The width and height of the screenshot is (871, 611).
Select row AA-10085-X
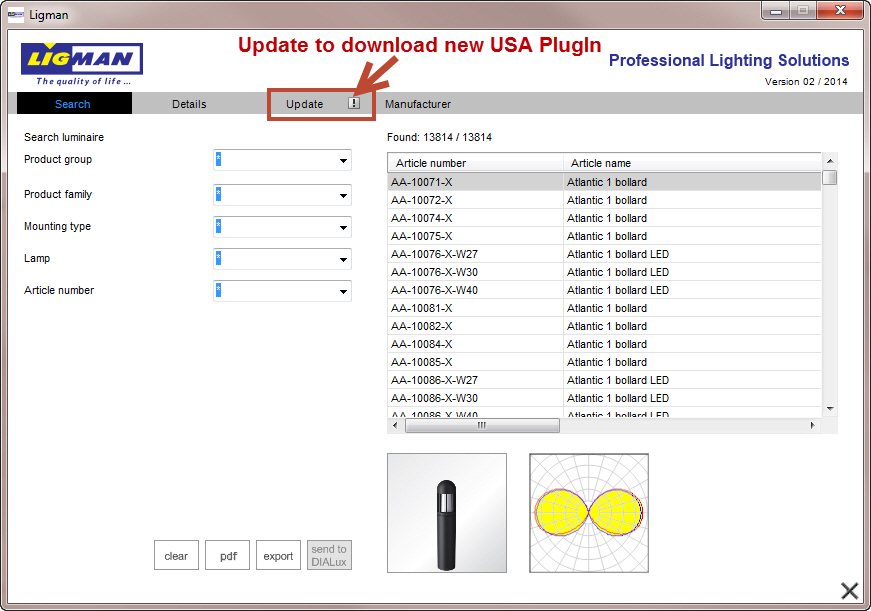point(604,362)
